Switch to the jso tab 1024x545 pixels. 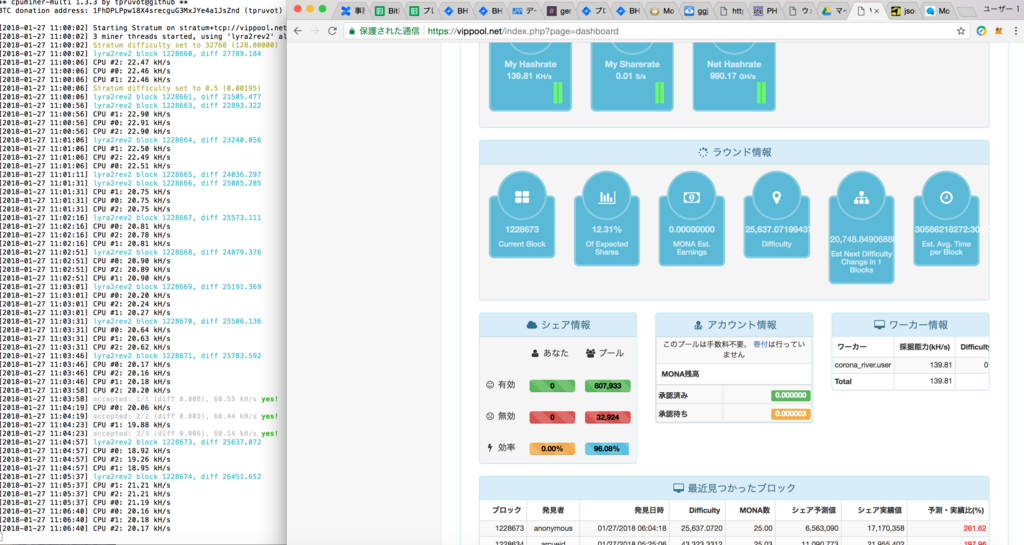[x=903, y=11]
